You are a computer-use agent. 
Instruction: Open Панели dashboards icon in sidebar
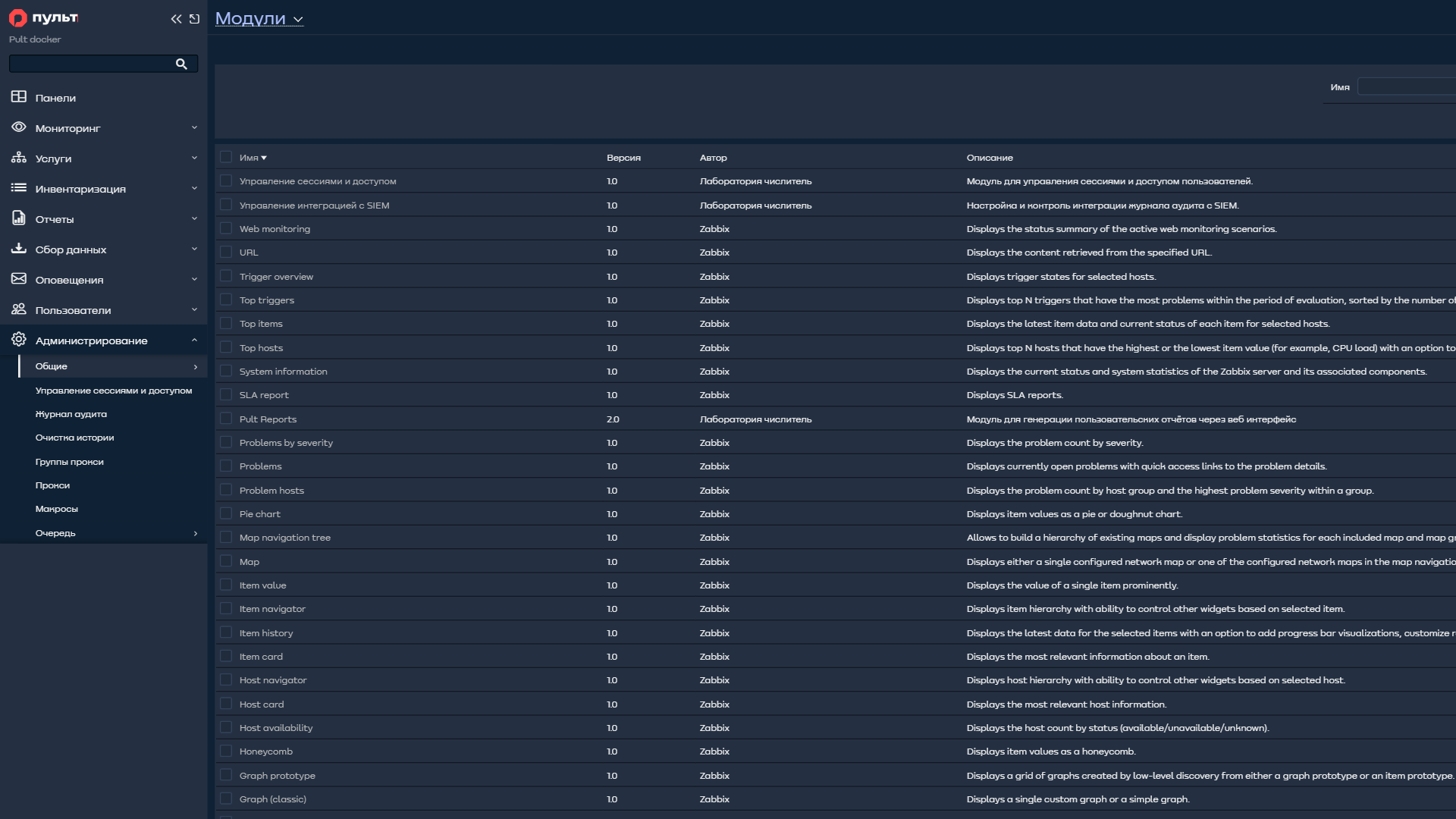click(19, 96)
